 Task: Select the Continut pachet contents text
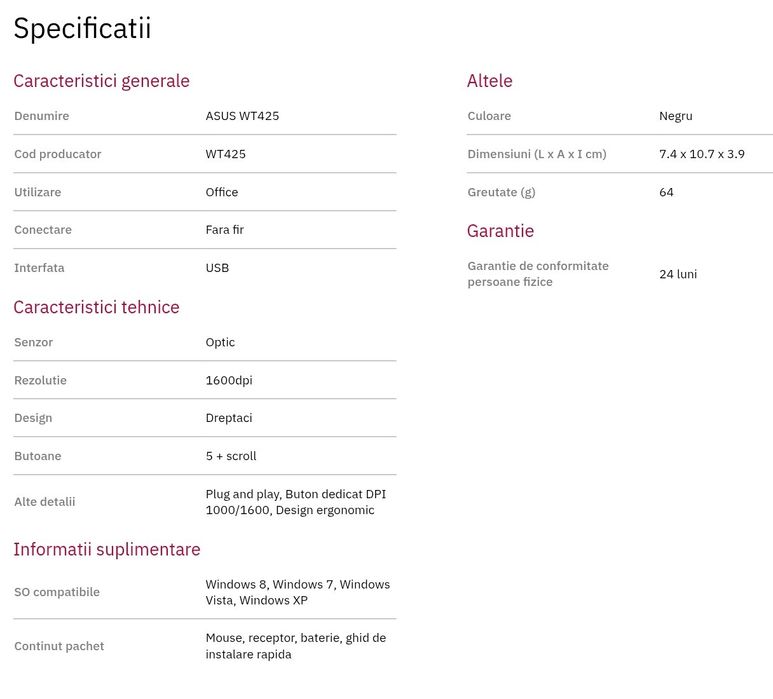pyautogui.click(x=295, y=646)
